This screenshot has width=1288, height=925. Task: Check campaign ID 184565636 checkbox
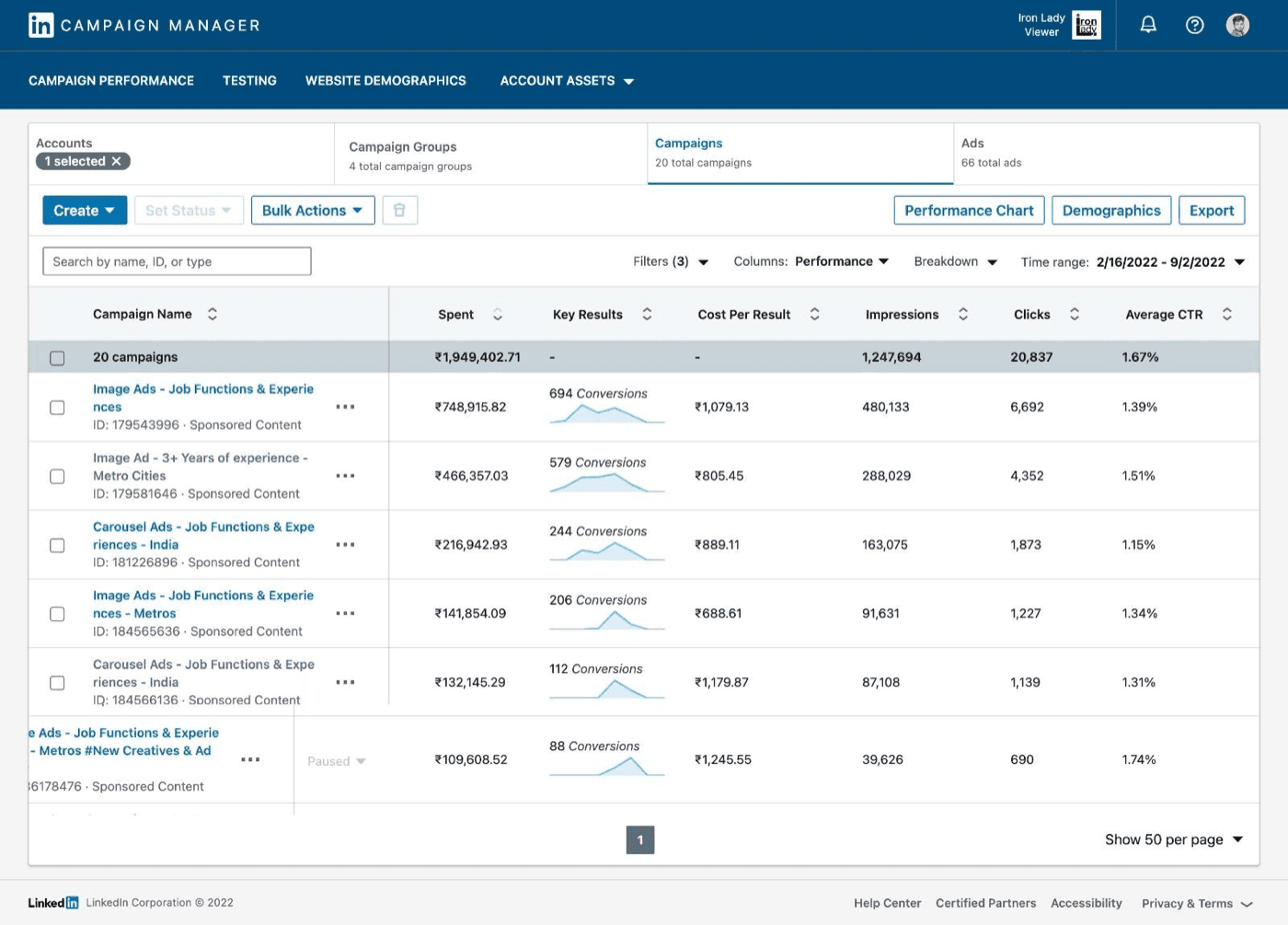pos(57,614)
